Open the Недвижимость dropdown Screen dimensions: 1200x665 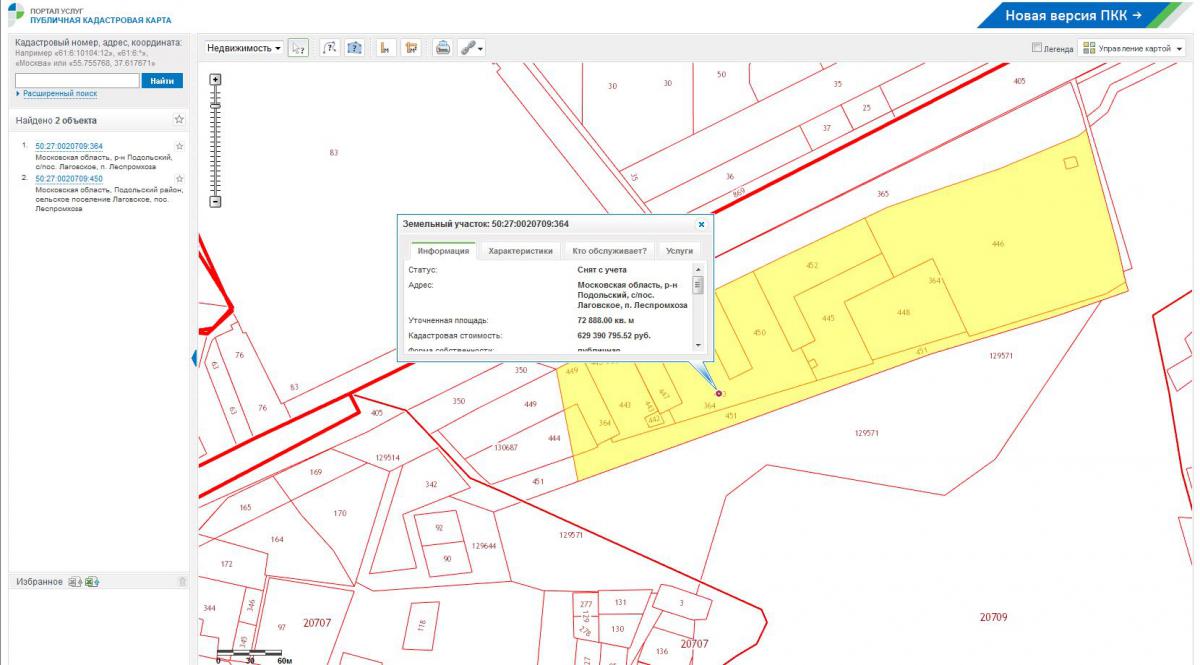(243, 48)
